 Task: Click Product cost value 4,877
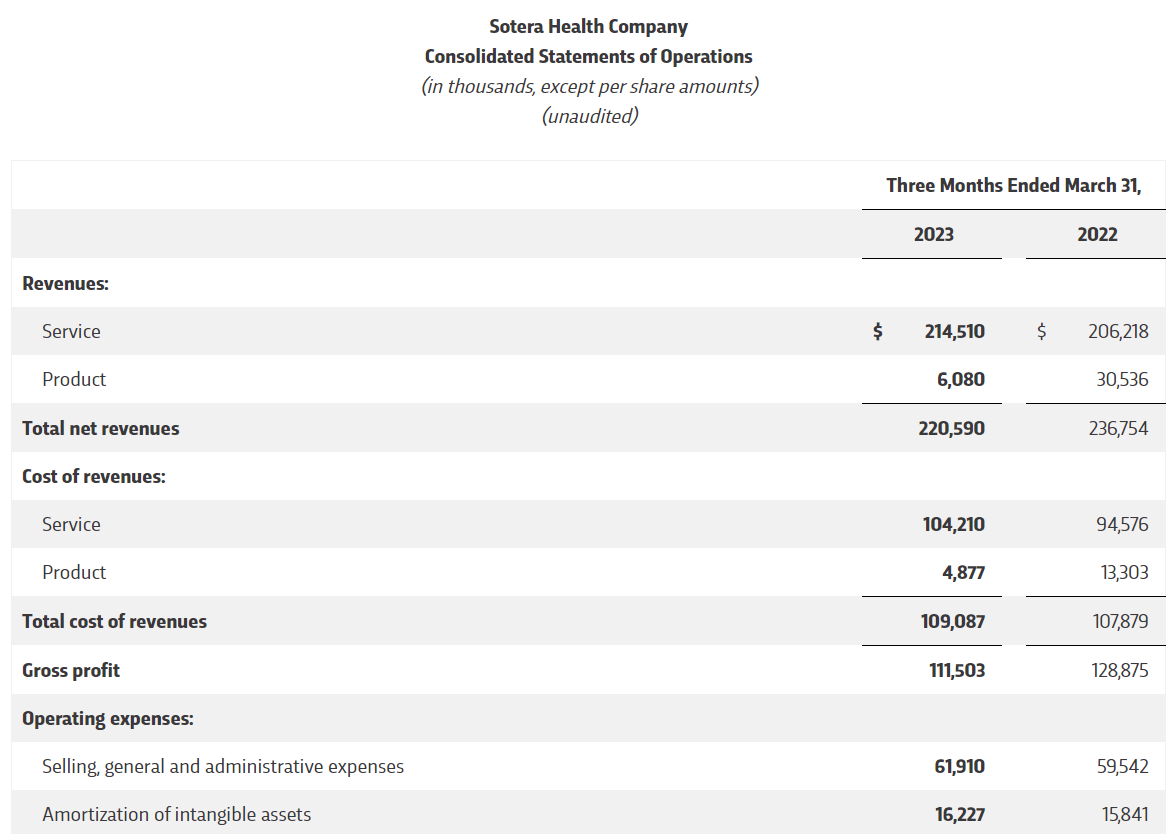(963, 573)
